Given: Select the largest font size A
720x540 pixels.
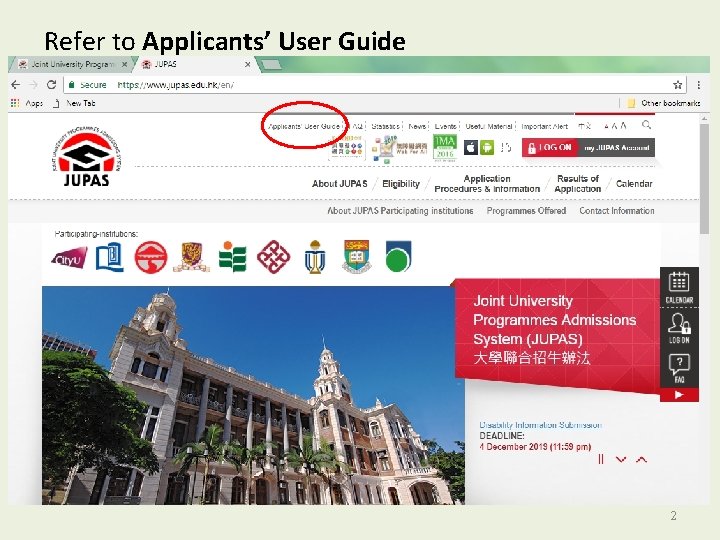Looking at the screenshot, I should 623,125.
